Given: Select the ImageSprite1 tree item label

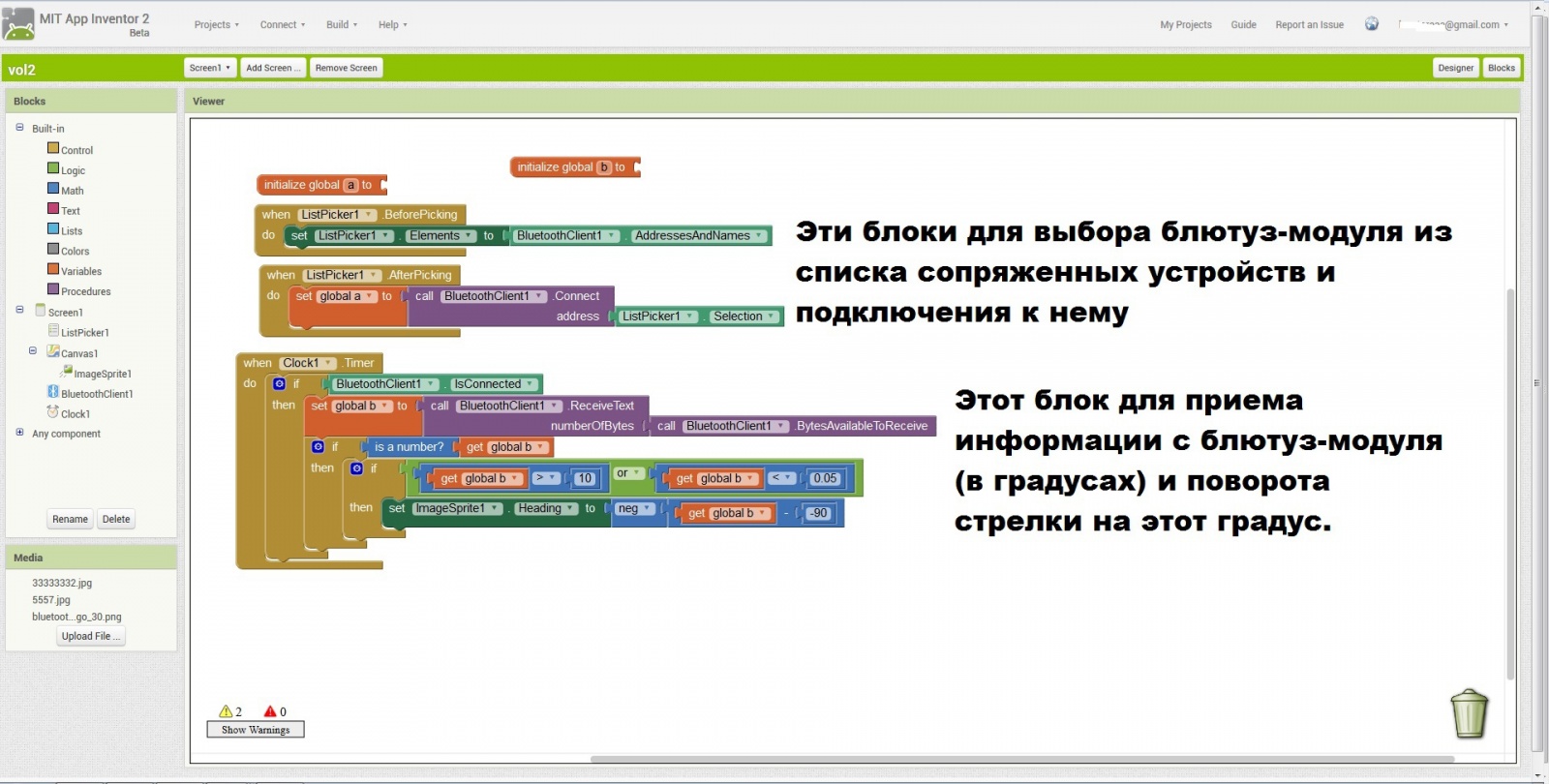Looking at the screenshot, I should tap(103, 374).
